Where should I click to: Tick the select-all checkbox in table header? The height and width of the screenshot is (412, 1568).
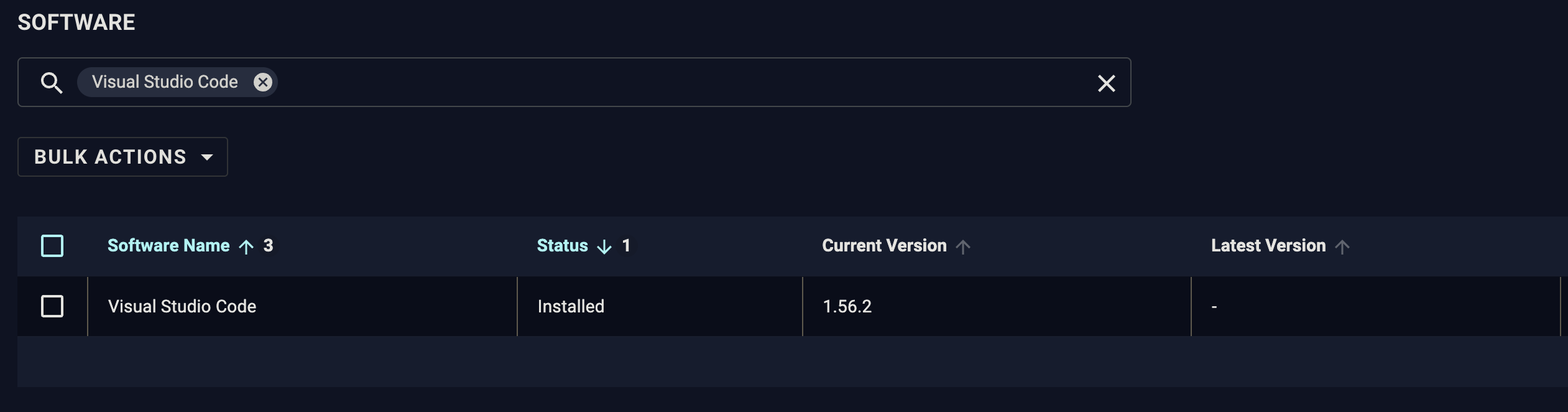coord(52,246)
